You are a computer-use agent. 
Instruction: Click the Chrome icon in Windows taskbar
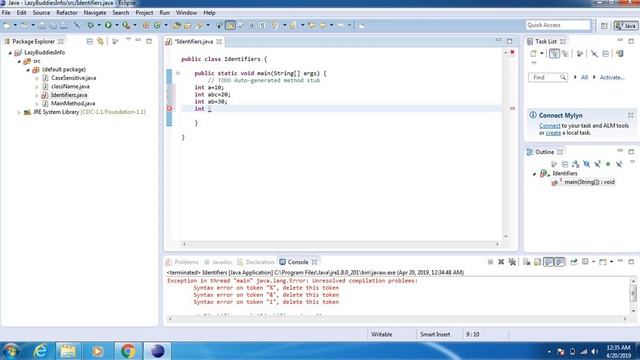tap(128, 351)
